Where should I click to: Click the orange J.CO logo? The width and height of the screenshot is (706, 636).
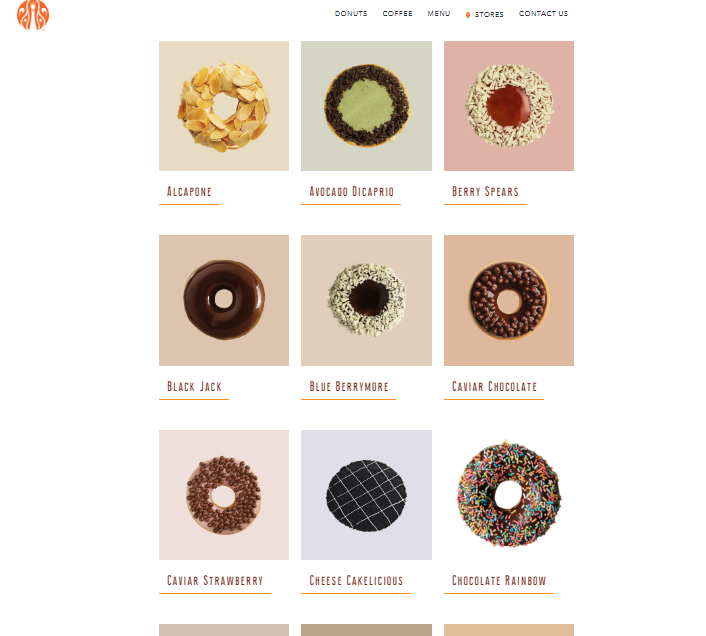pyautogui.click(x=33, y=15)
